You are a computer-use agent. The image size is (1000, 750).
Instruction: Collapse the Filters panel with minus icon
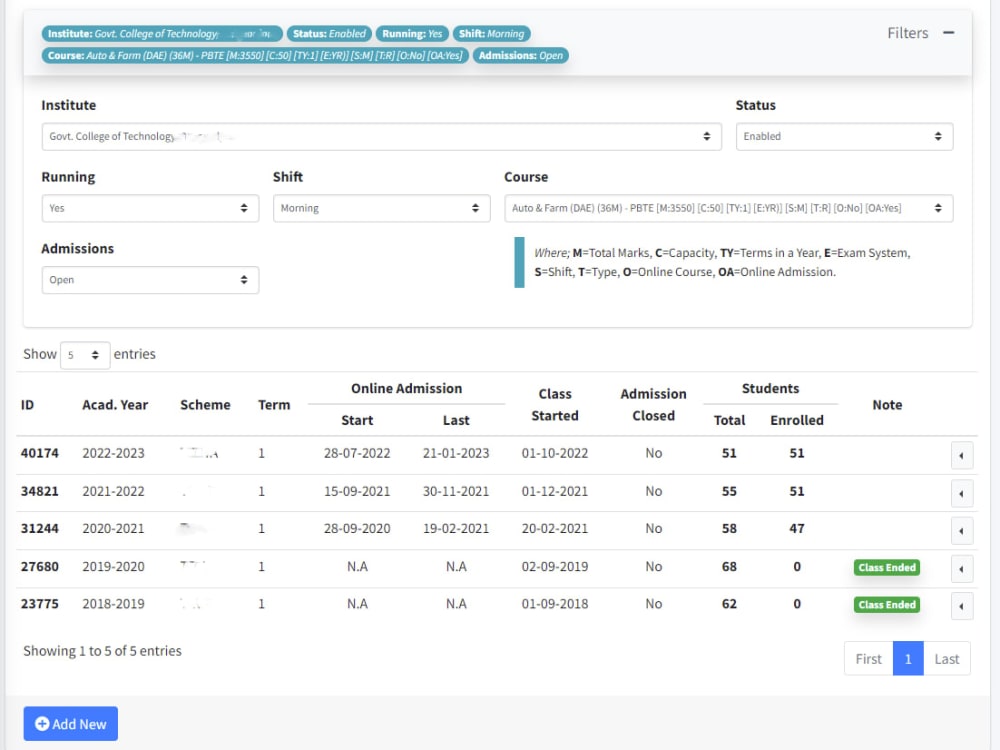pos(948,33)
